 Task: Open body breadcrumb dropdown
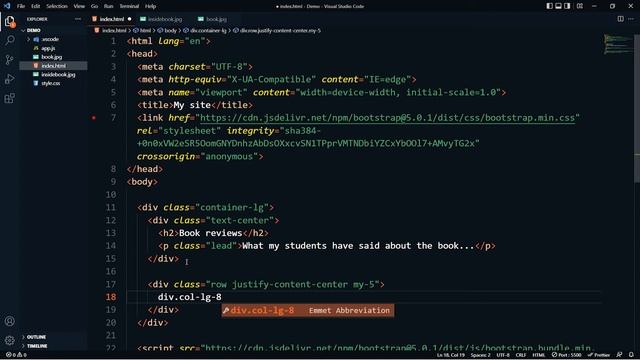(x=167, y=30)
